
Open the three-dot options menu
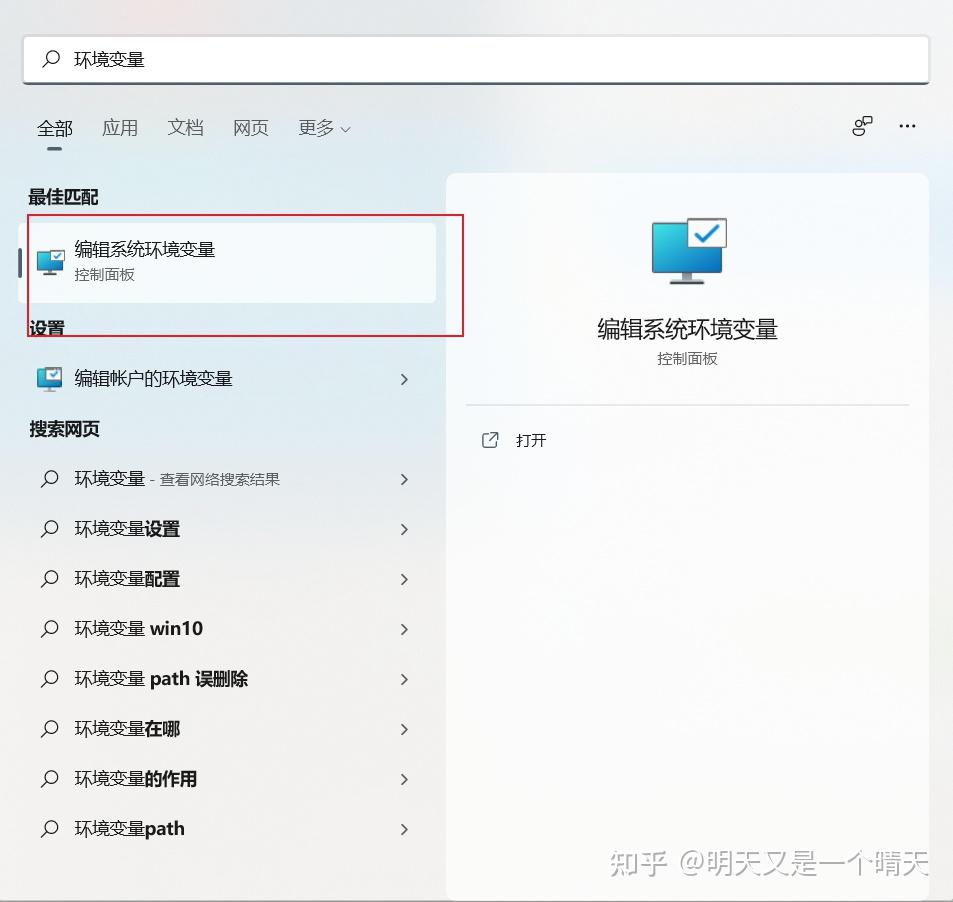(907, 126)
